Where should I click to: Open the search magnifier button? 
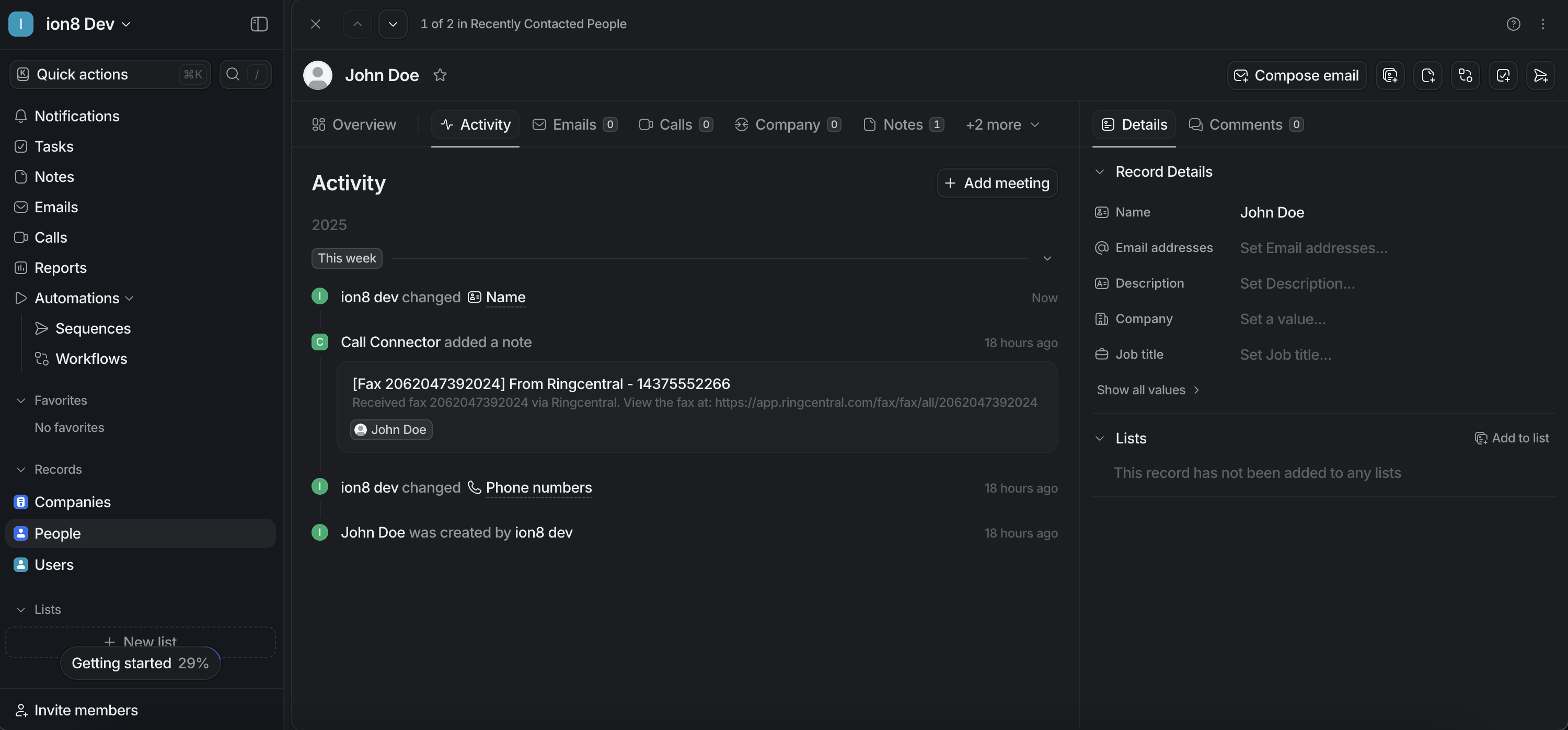(x=233, y=74)
